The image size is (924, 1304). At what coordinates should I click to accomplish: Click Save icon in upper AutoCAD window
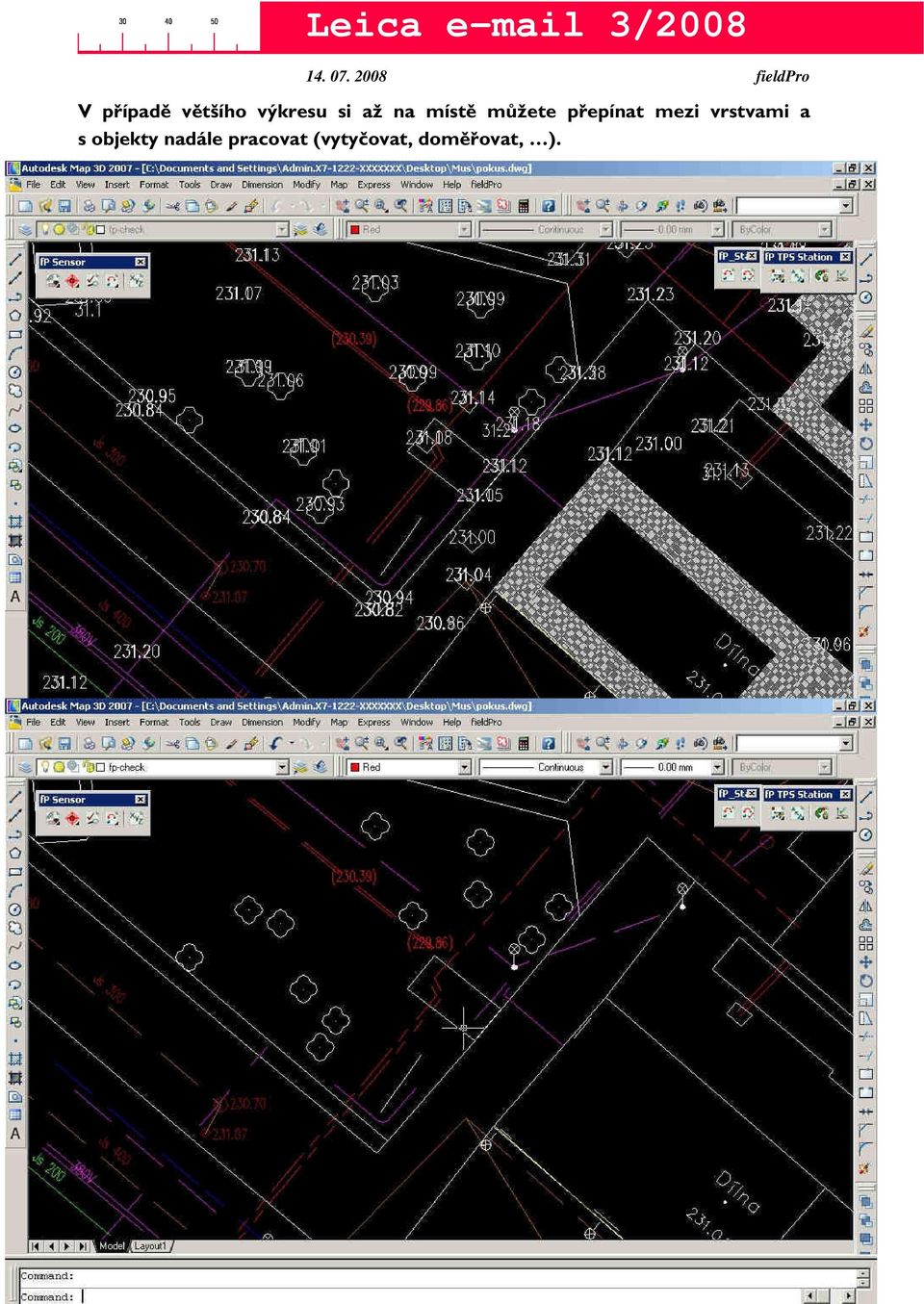pos(64,206)
